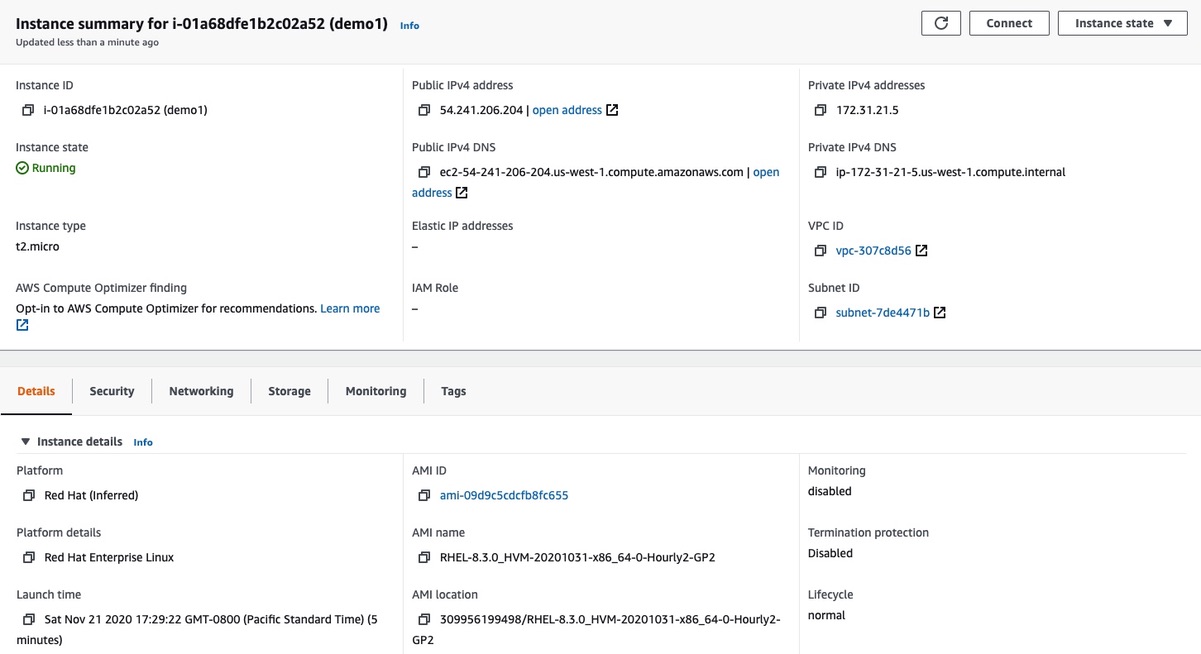Screen dimensions: 1201x654
Task: Copy the private IPv4 DNS name
Action: pos(822,172)
